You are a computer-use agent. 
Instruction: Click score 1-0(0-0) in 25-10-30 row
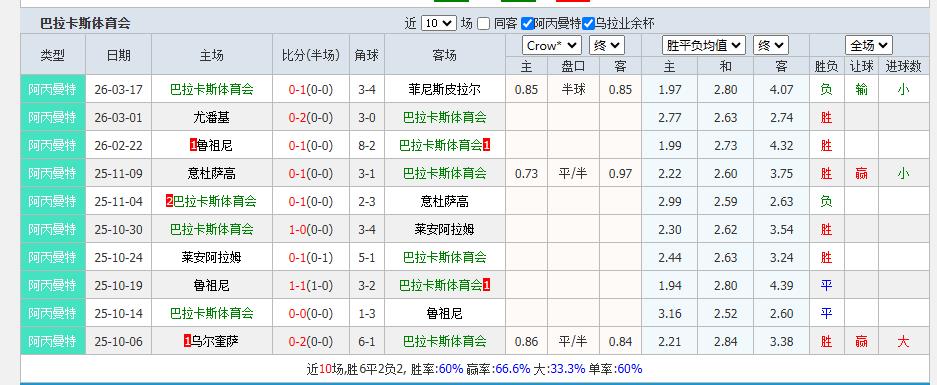(x=311, y=230)
